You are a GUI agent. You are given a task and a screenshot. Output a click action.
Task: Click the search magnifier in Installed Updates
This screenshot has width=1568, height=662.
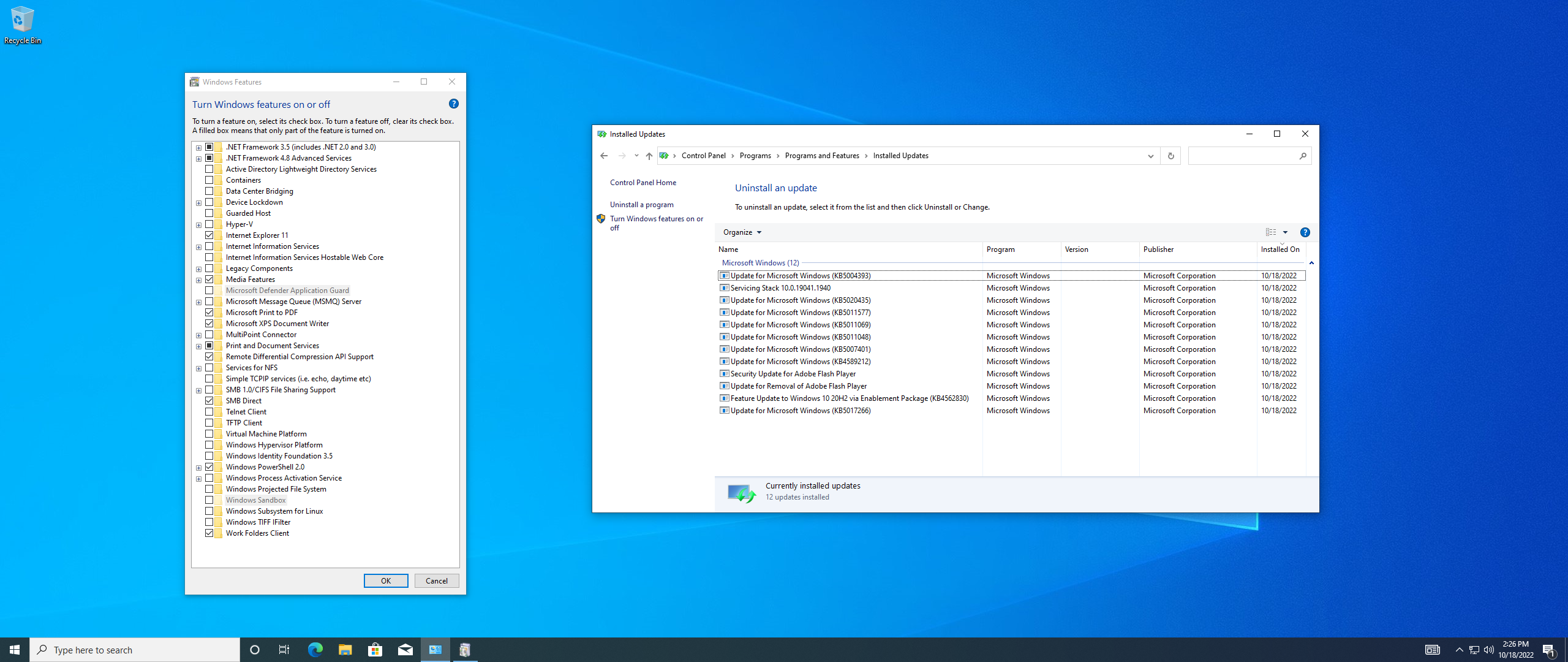coord(1302,156)
